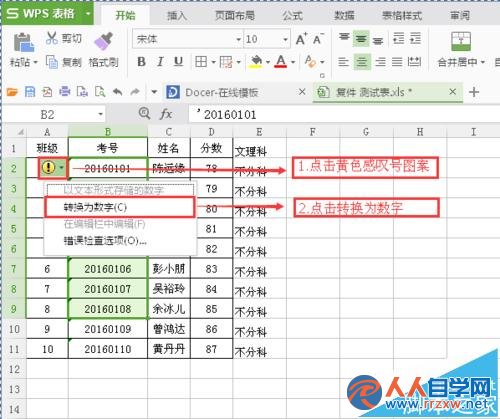The image size is (500, 419).
Task: Open the 页面布局 tab
Action: point(235,15)
